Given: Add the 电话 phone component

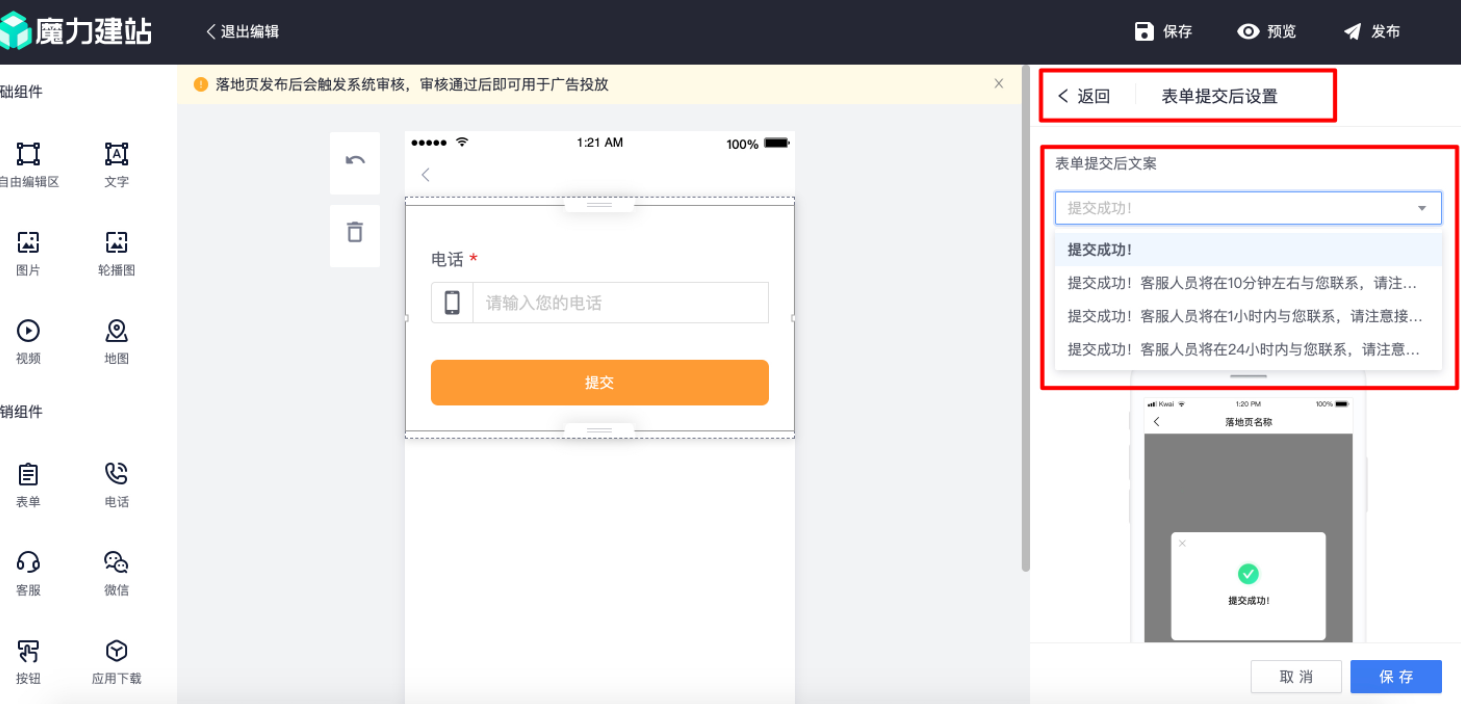Looking at the screenshot, I should (x=115, y=483).
